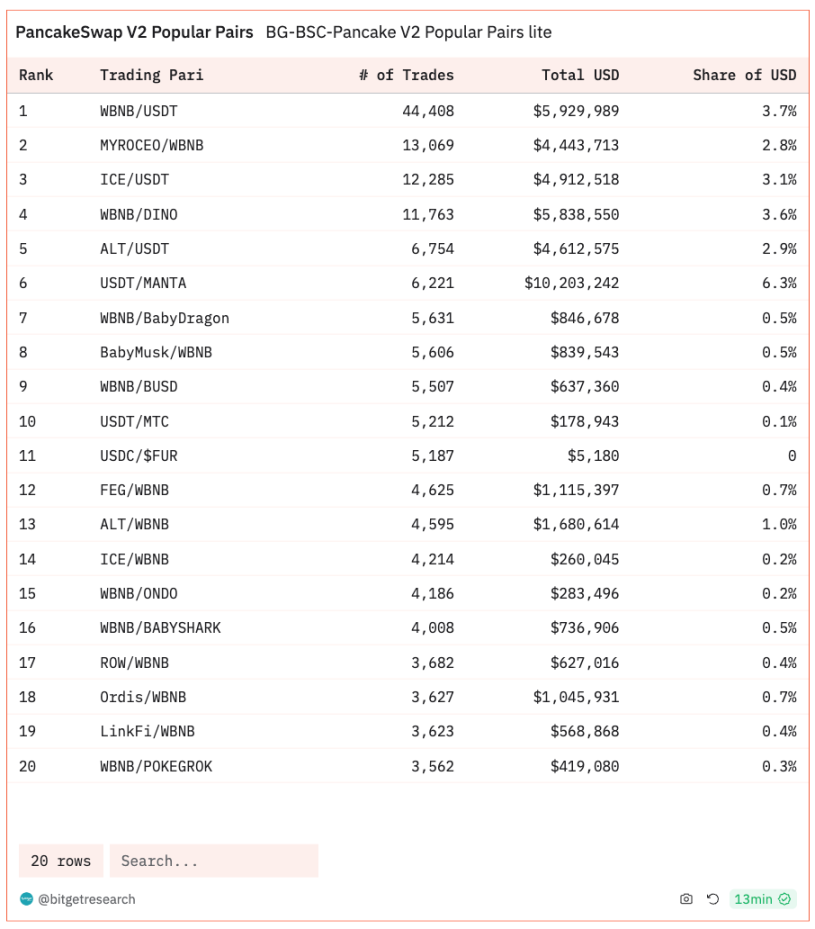Click the bitgetresearch avatar icon
Screen dimensions: 815x929
[27, 899]
